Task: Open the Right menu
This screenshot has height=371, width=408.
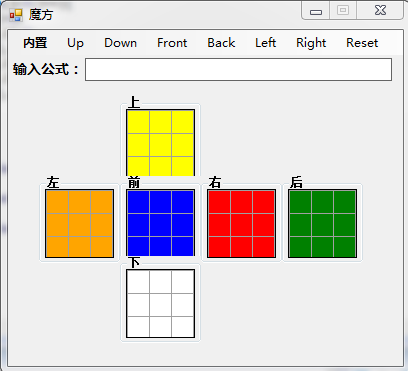Action: click(x=311, y=43)
